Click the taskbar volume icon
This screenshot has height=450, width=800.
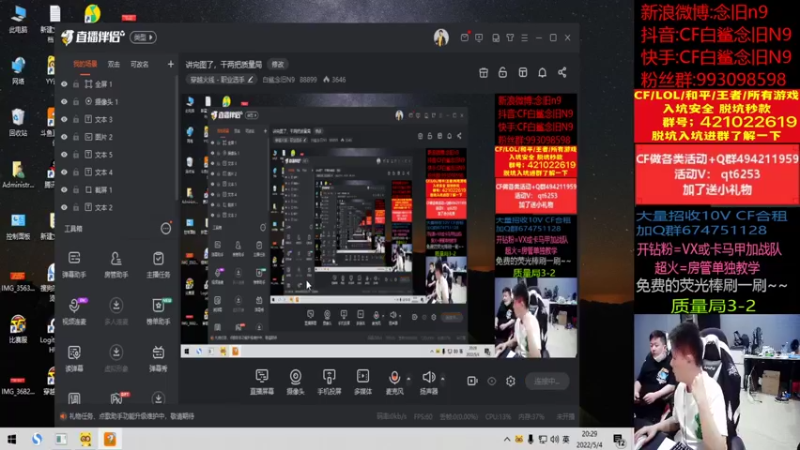click(554, 439)
